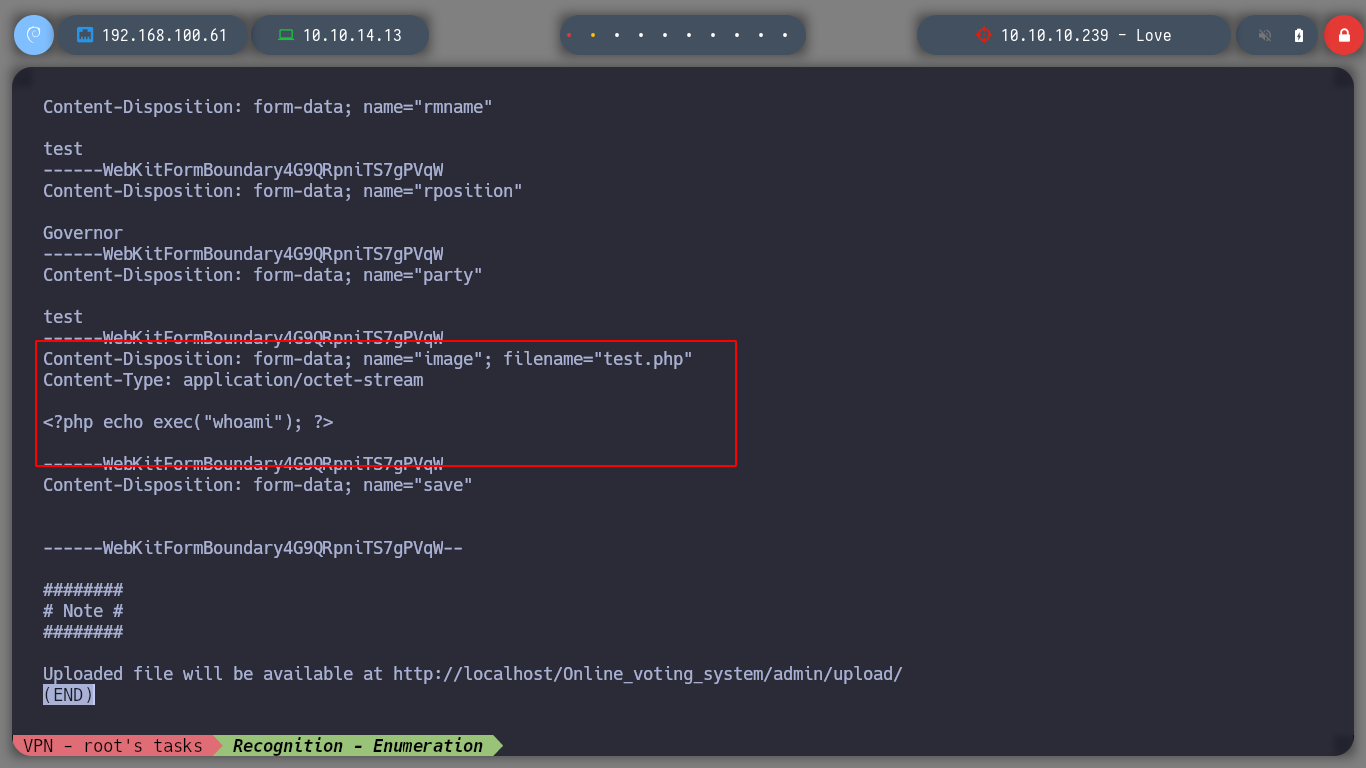1366x768 pixels.
Task: Click the highlighted (END) pager marker
Action: 69,695
